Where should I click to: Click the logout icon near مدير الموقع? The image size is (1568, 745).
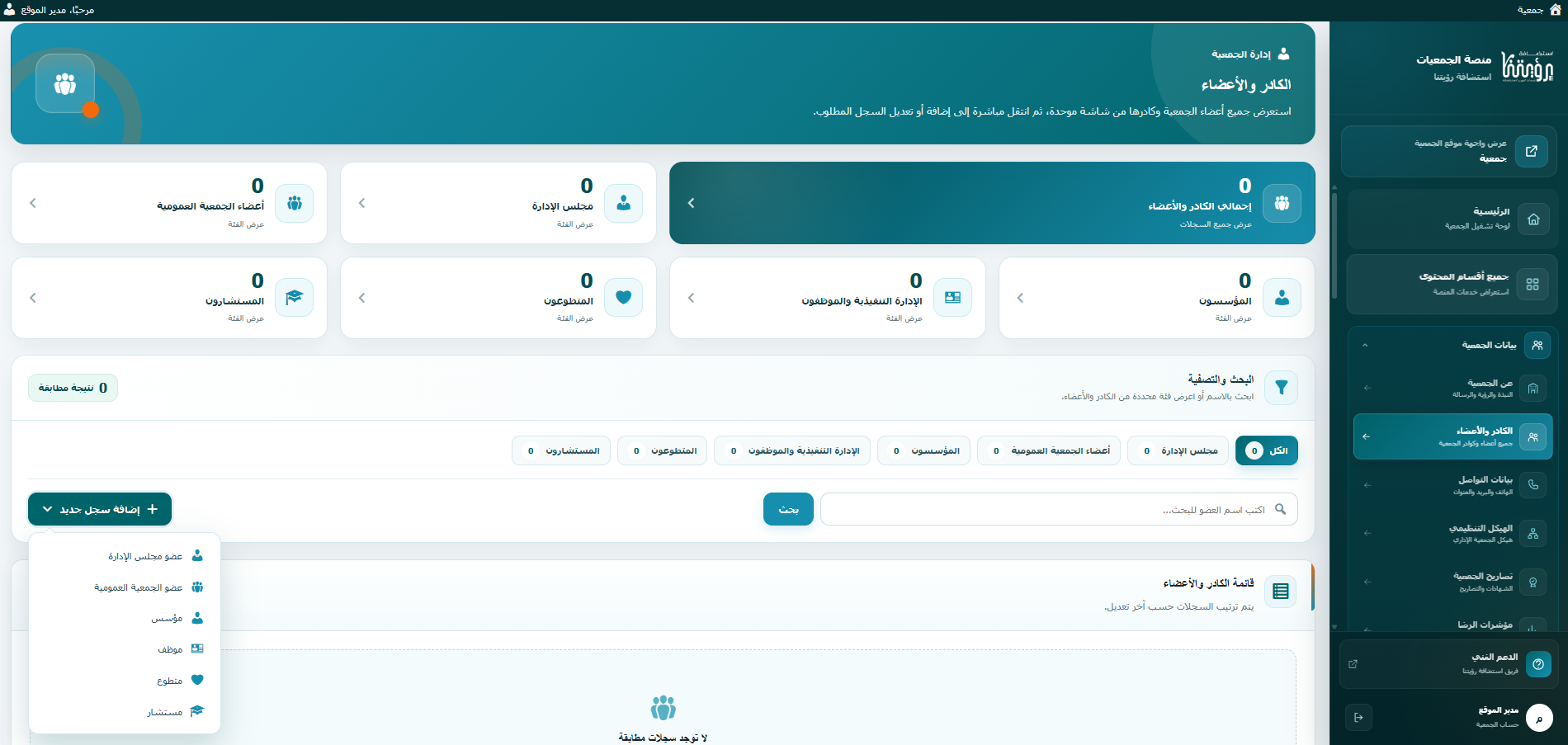coord(1358,717)
